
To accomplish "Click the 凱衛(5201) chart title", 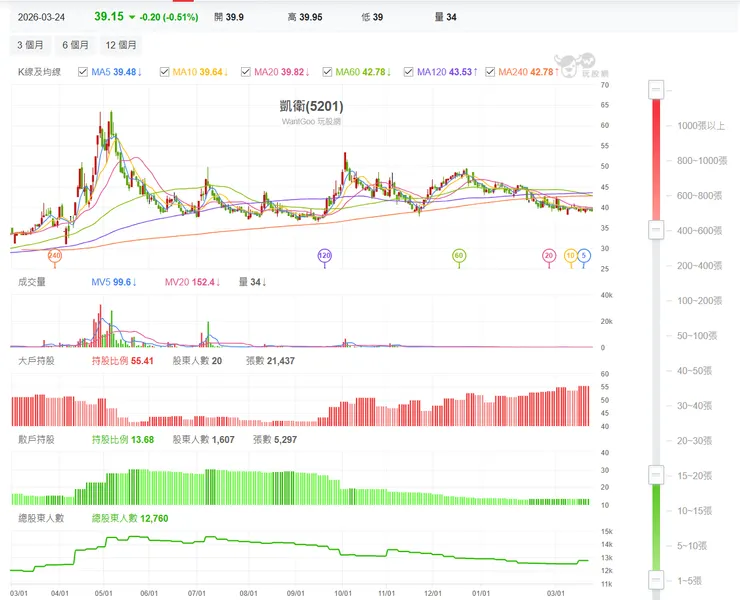I will coord(311,106).
